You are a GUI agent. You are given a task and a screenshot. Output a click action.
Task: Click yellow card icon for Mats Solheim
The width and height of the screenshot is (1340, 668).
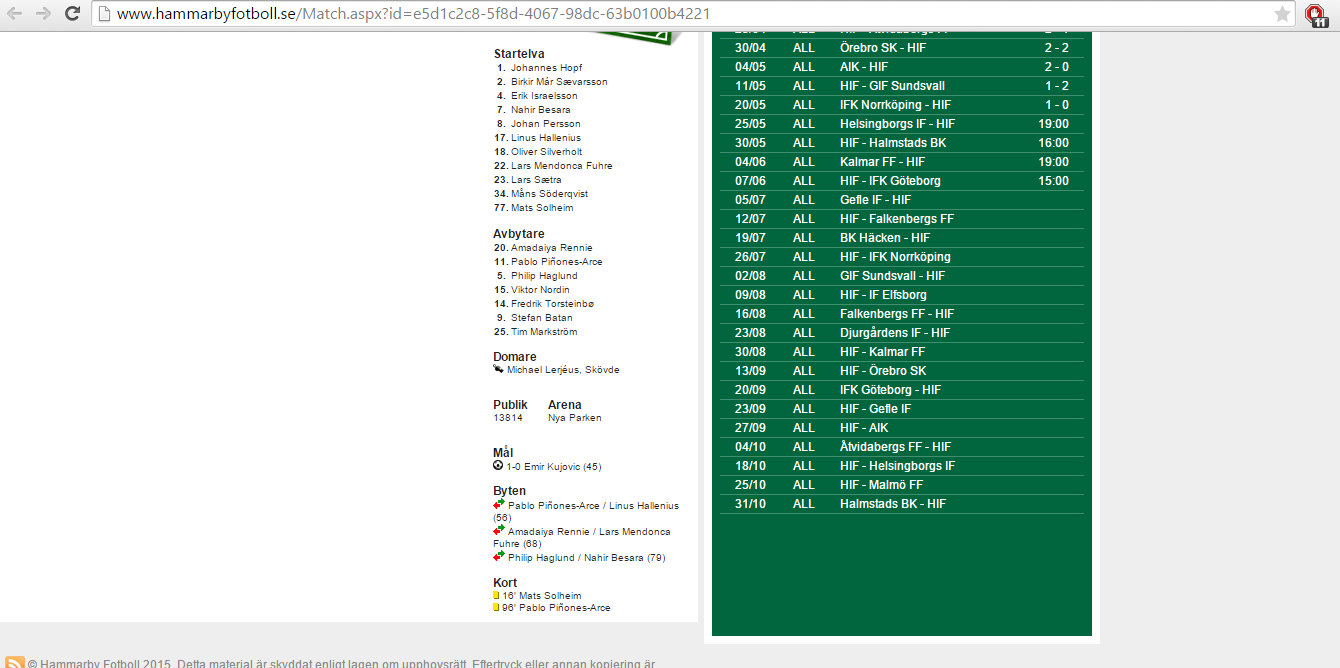point(496,596)
